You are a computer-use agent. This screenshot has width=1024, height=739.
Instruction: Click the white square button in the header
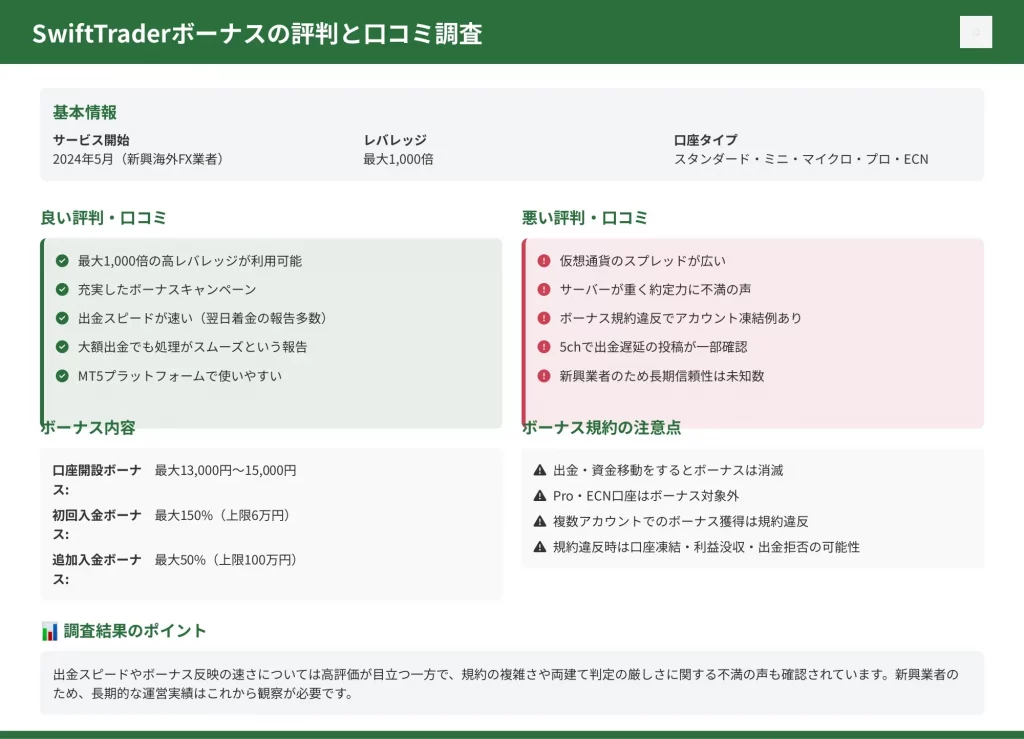975,32
